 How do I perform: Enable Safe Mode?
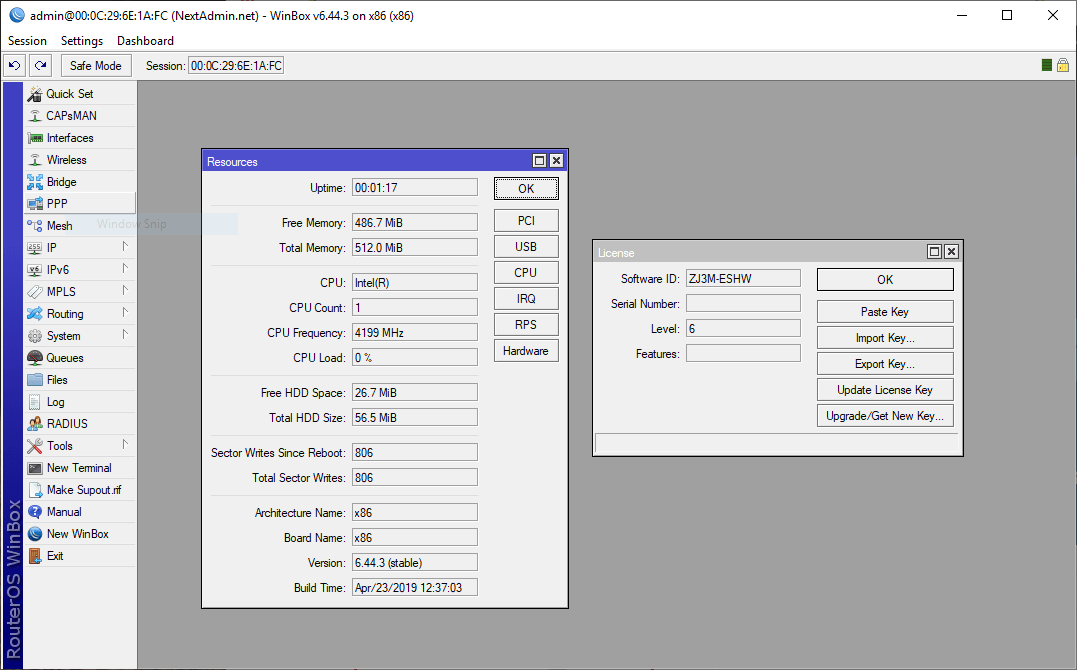(95, 64)
